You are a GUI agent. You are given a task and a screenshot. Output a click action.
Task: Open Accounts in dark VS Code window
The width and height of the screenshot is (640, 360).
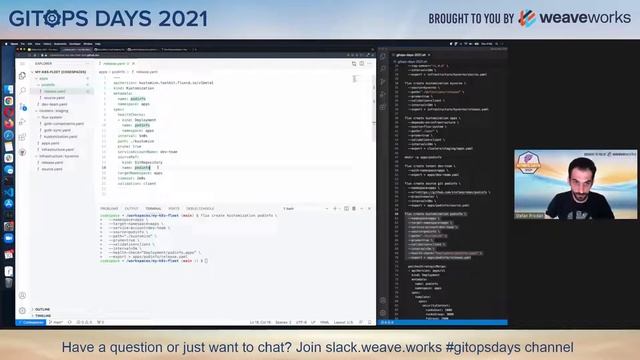point(383,300)
